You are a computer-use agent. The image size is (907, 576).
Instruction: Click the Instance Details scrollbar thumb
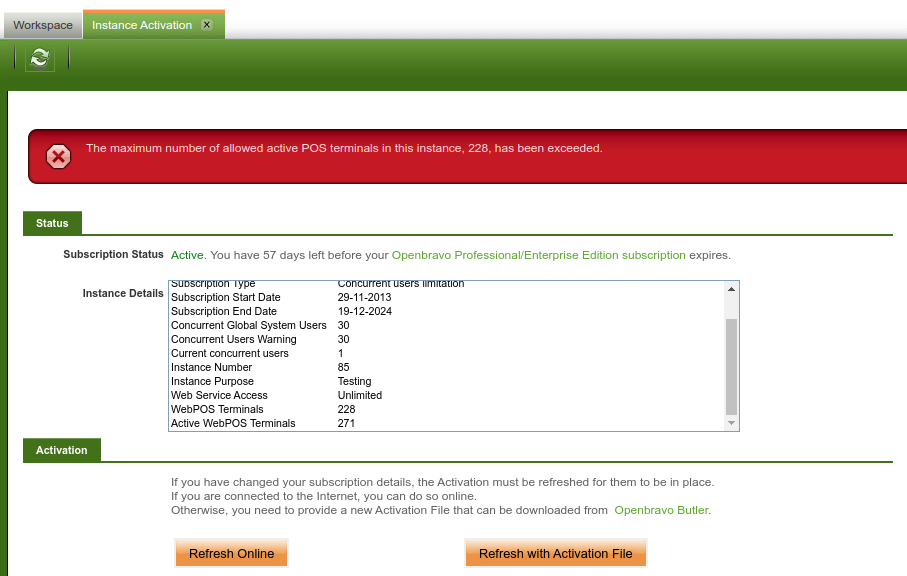(x=731, y=367)
